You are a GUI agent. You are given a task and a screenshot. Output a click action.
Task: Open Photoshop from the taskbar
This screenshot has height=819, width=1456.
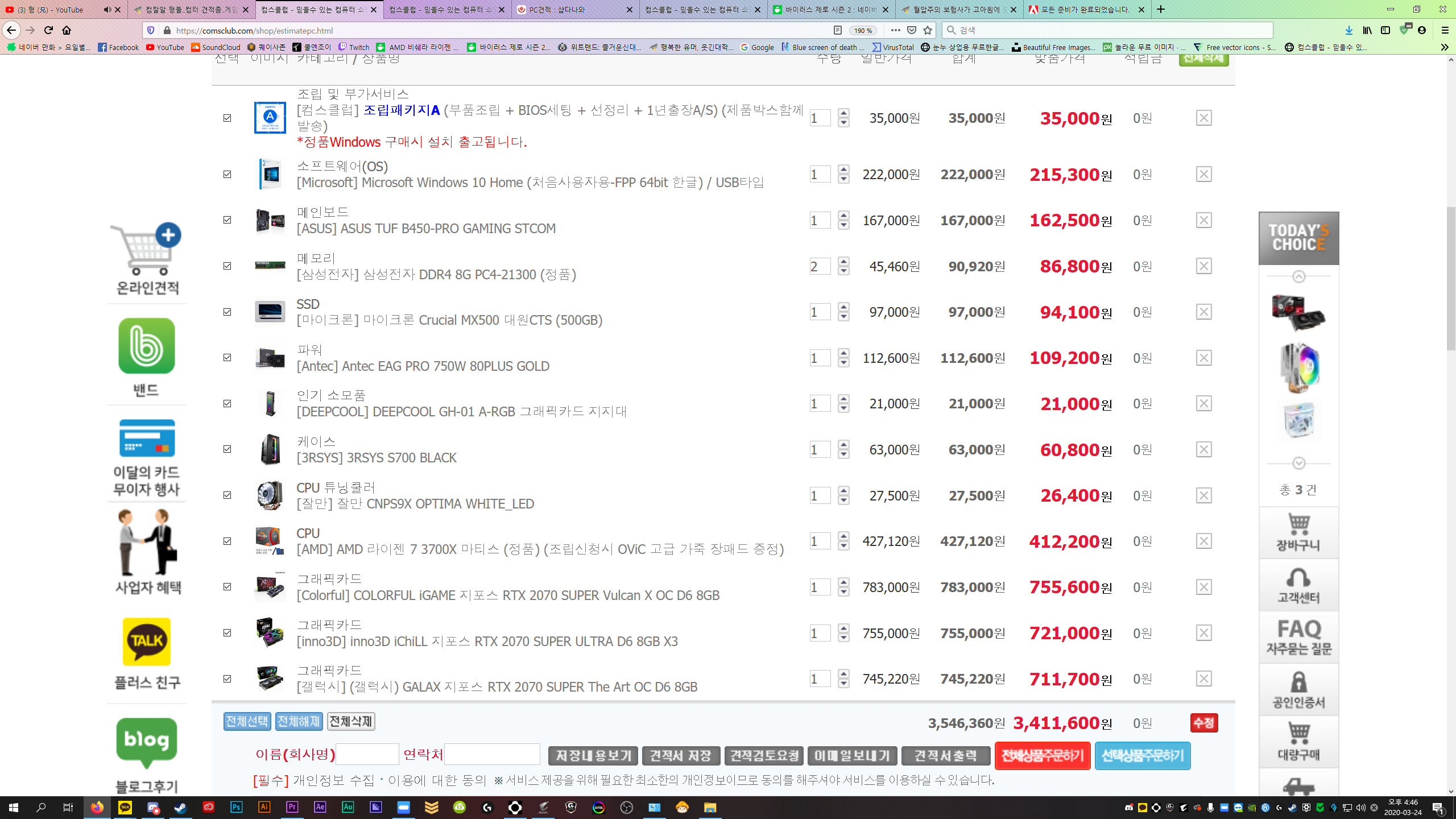(x=236, y=808)
